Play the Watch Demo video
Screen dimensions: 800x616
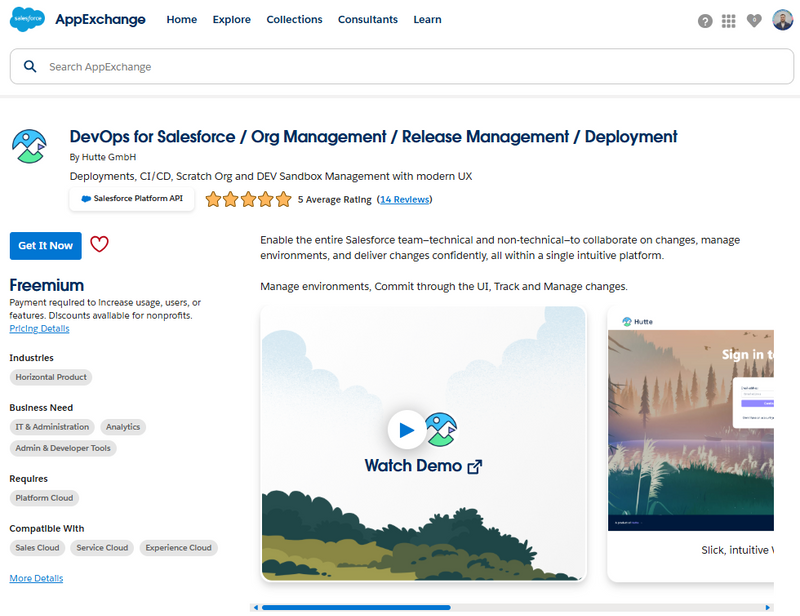point(407,430)
